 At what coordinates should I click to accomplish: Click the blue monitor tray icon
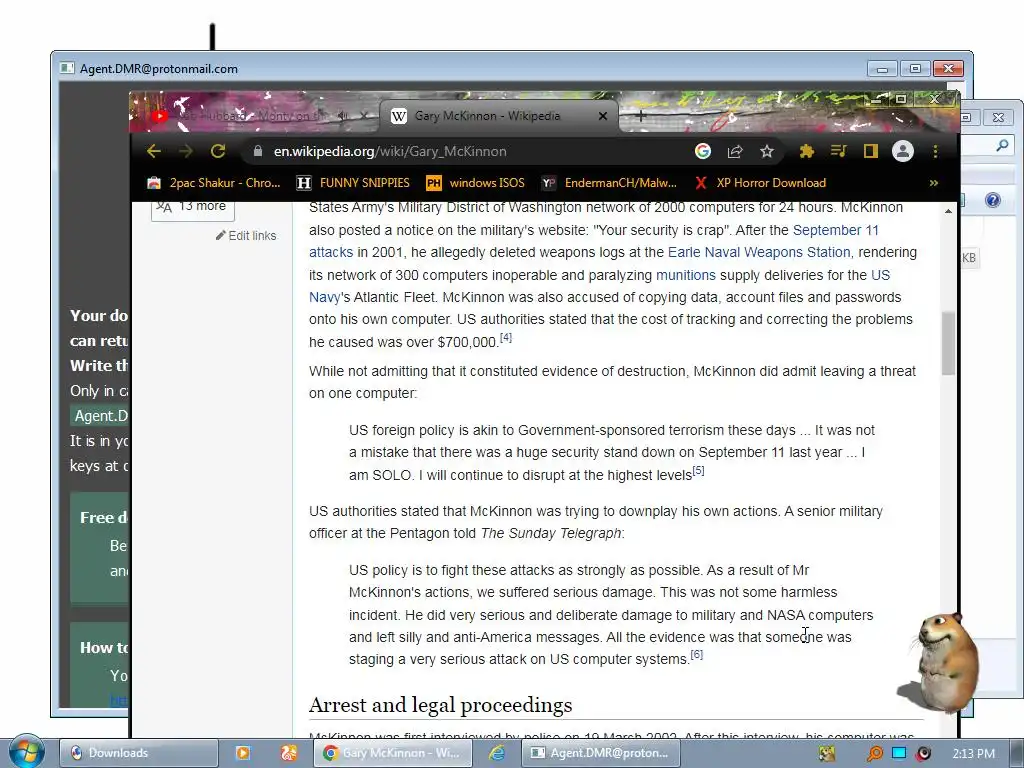[x=899, y=754]
